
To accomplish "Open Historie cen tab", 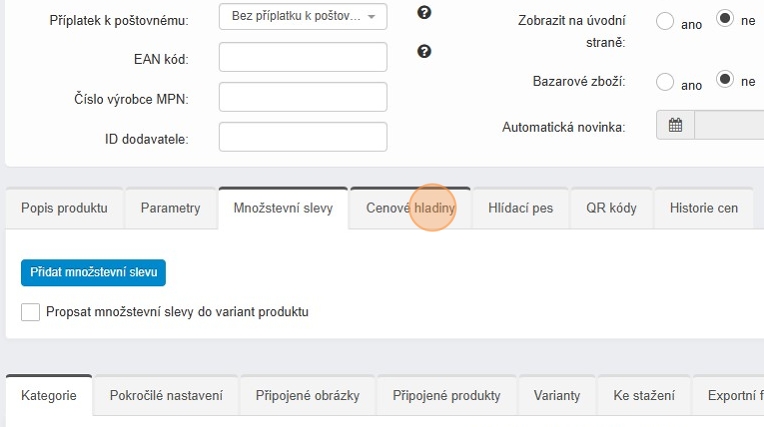I will [704, 209].
